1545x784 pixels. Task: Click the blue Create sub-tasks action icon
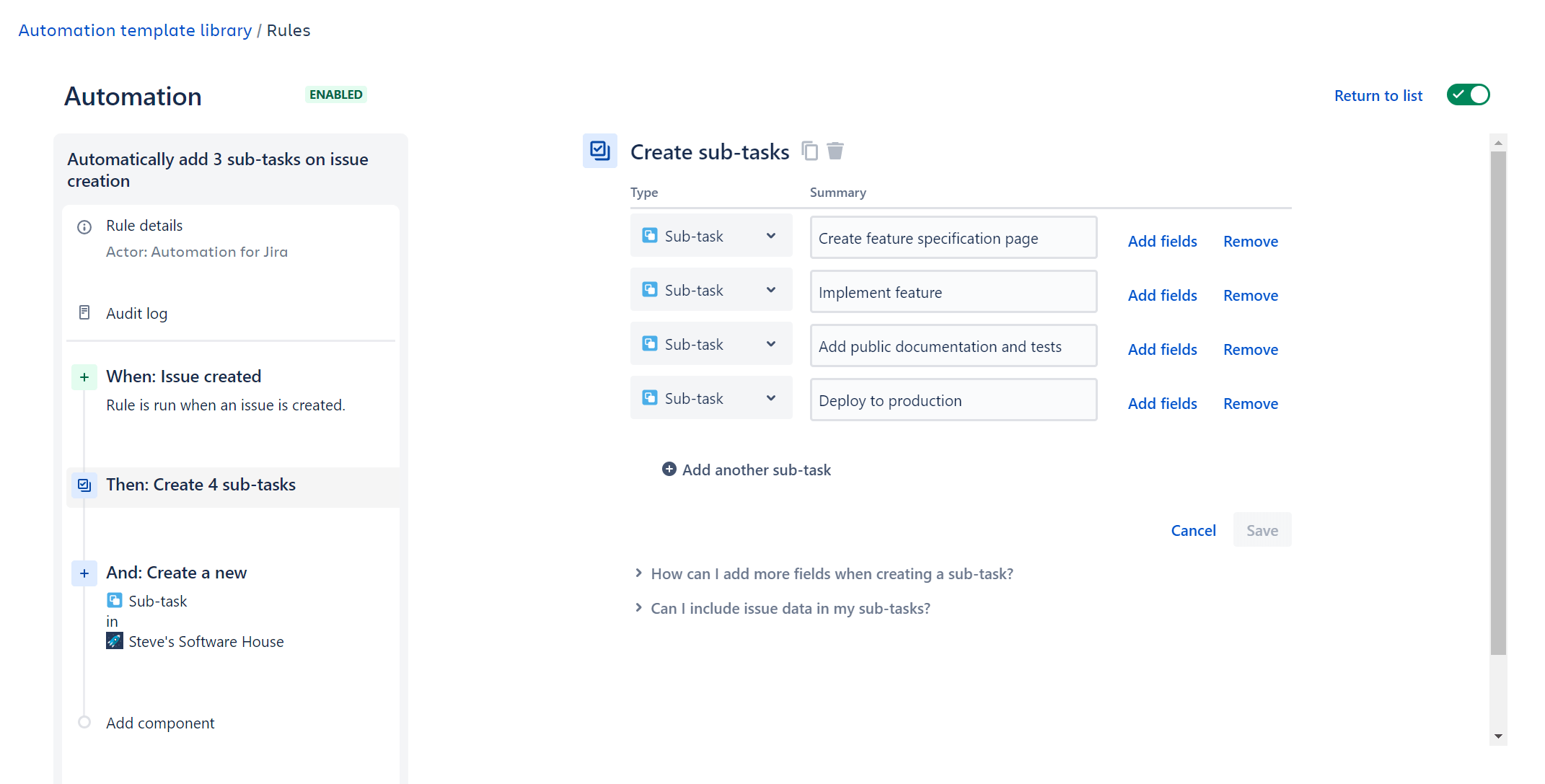tap(599, 151)
